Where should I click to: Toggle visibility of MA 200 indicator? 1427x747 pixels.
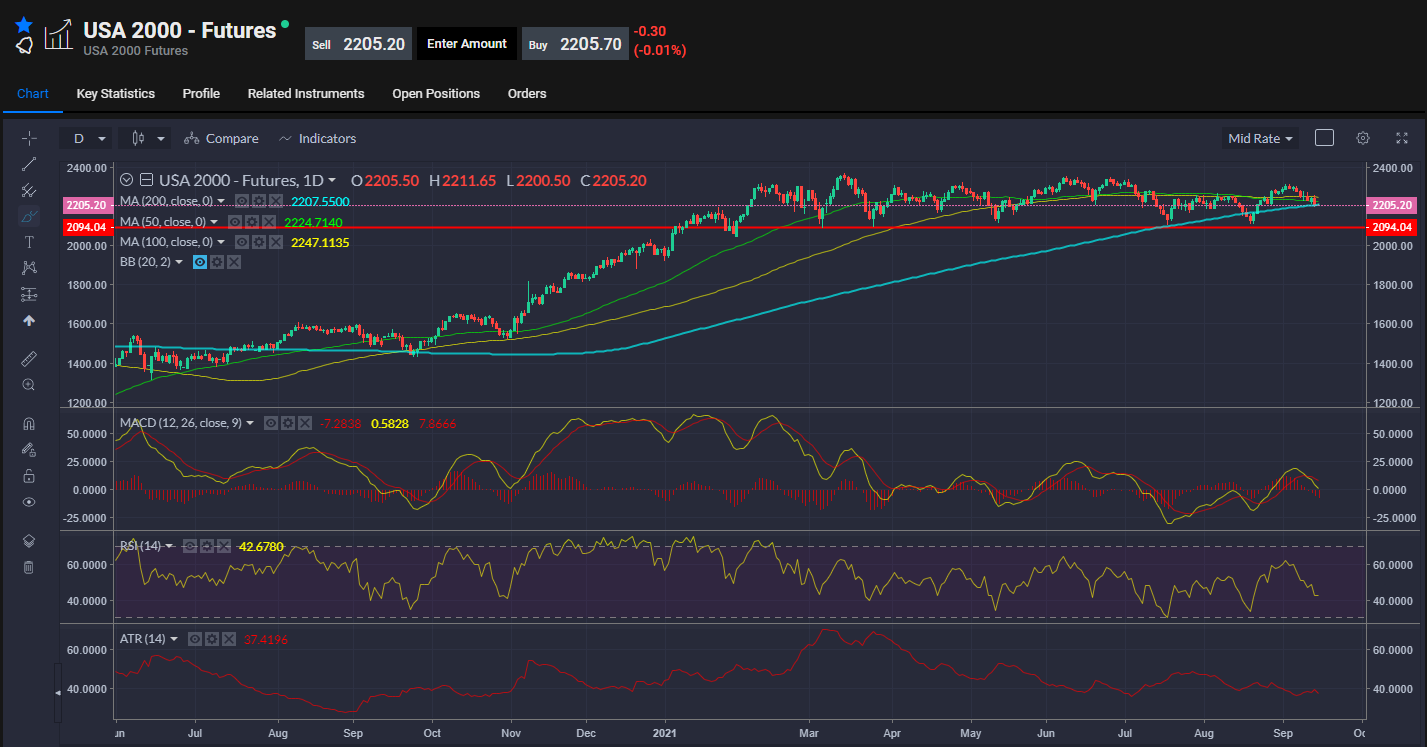(x=242, y=201)
